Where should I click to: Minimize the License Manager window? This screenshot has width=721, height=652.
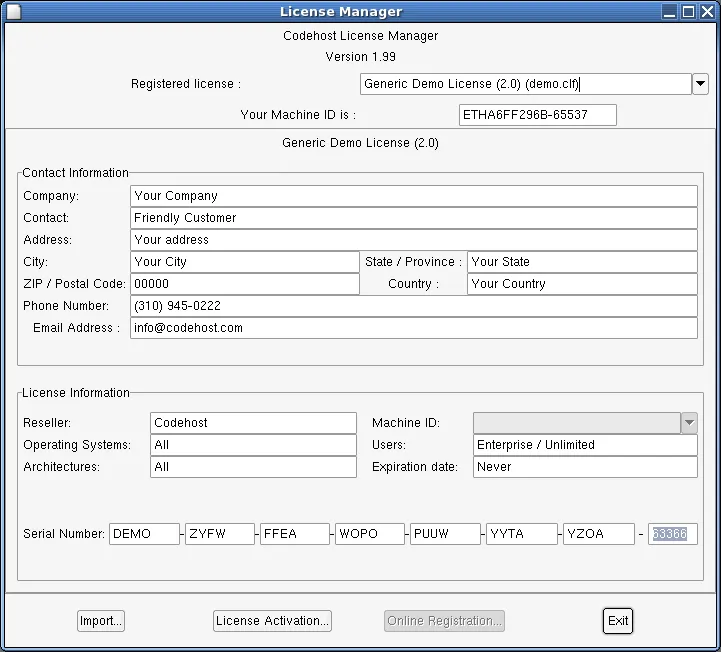pos(669,11)
